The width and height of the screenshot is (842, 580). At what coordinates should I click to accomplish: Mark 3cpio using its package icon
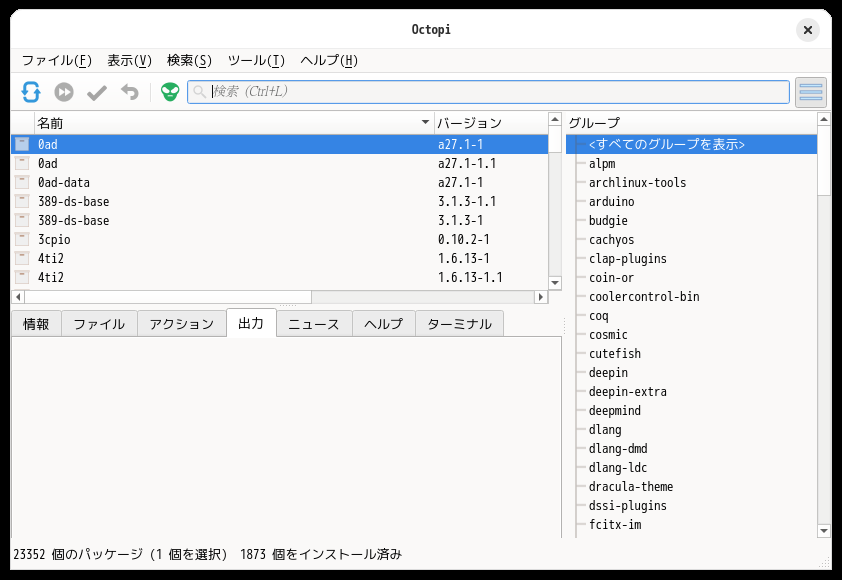click(22, 239)
